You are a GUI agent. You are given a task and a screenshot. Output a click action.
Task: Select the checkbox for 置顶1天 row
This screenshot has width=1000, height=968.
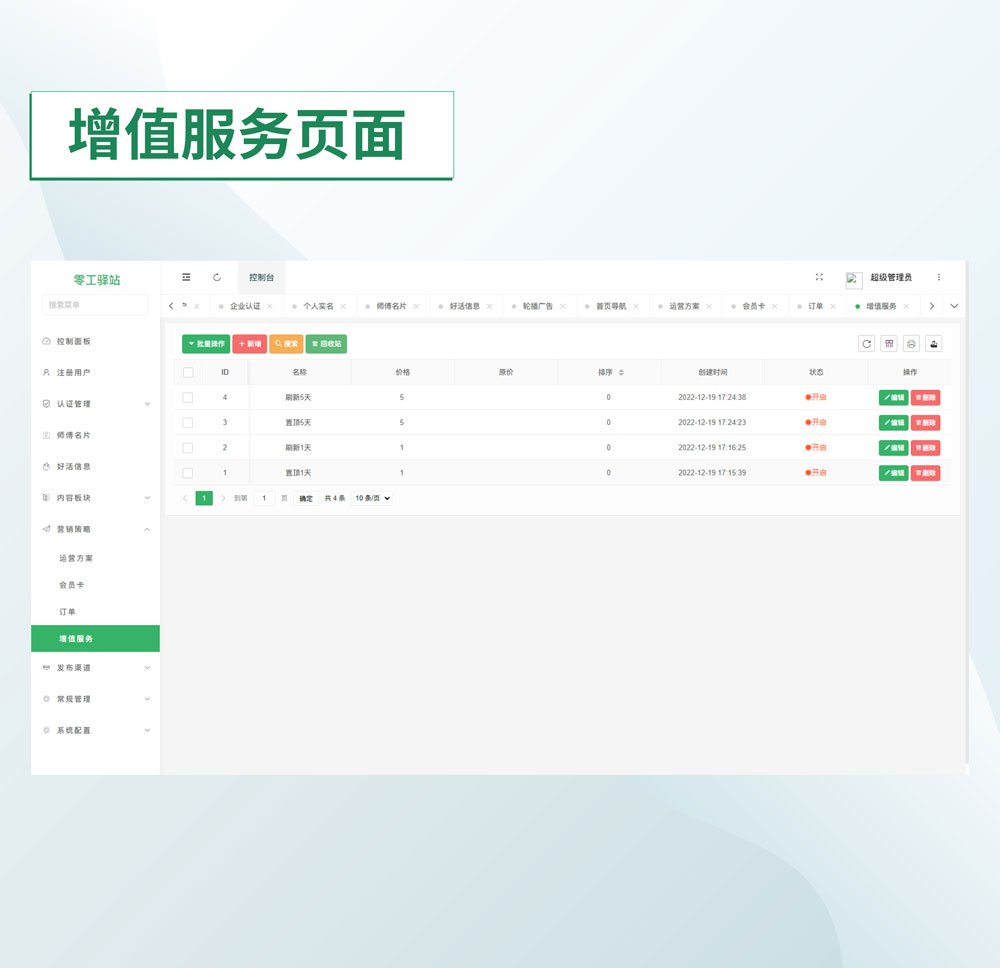click(x=188, y=473)
